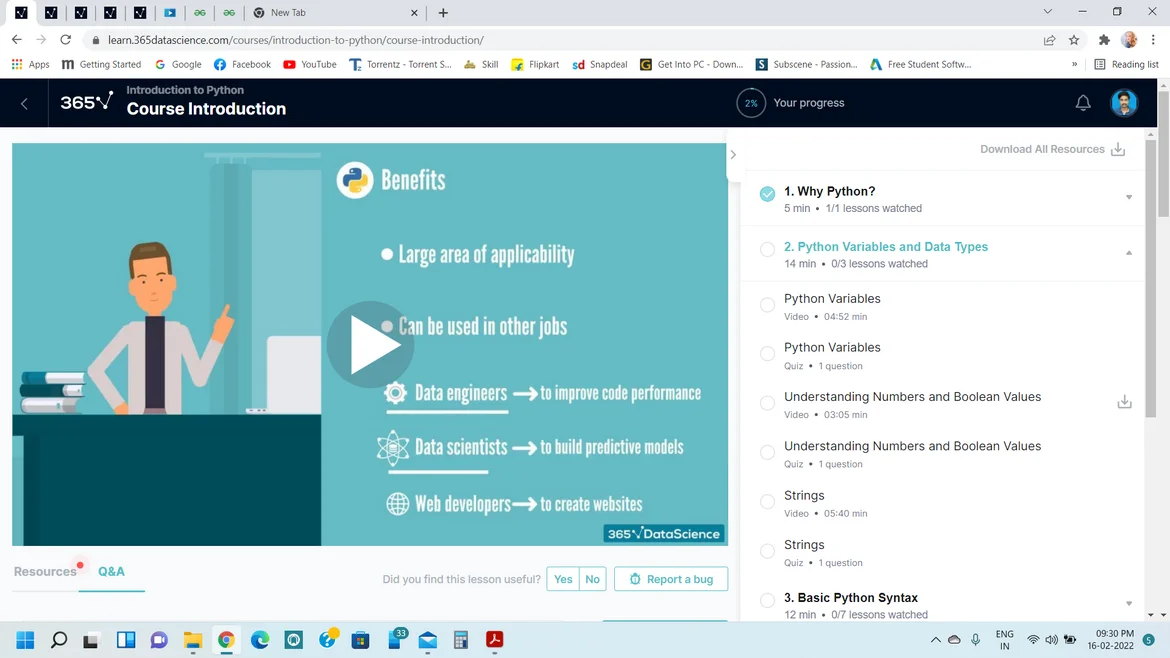The width and height of the screenshot is (1170, 658).
Task: Switch to the Q&A tab
Action: [111, 572]
